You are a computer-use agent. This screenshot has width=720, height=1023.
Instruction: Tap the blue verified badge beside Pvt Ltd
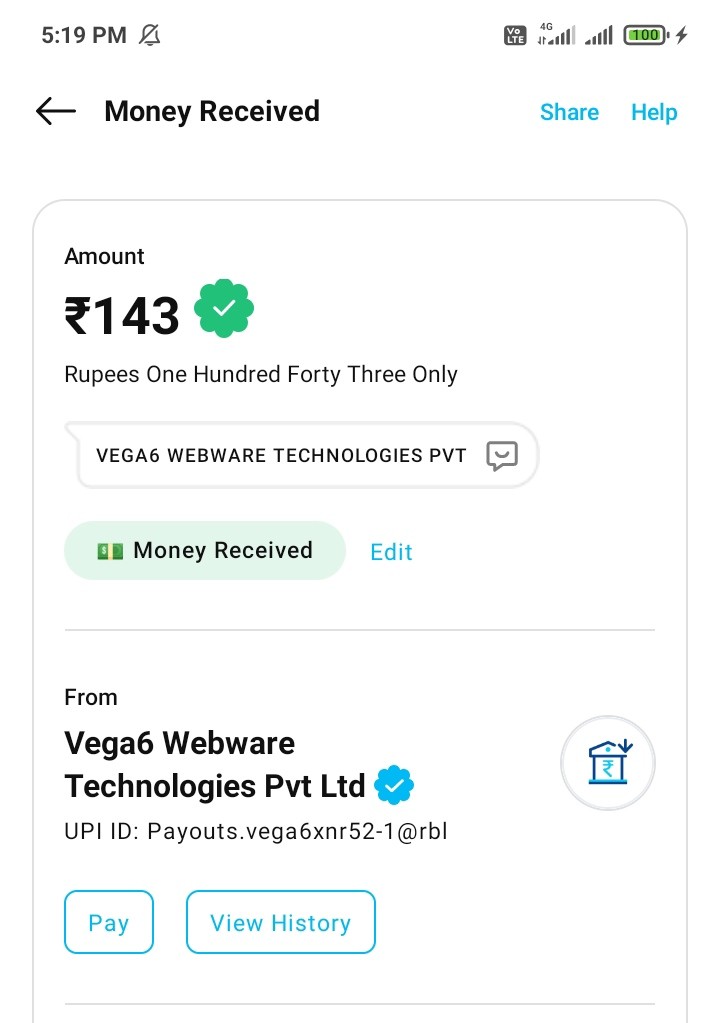point(394,786)
